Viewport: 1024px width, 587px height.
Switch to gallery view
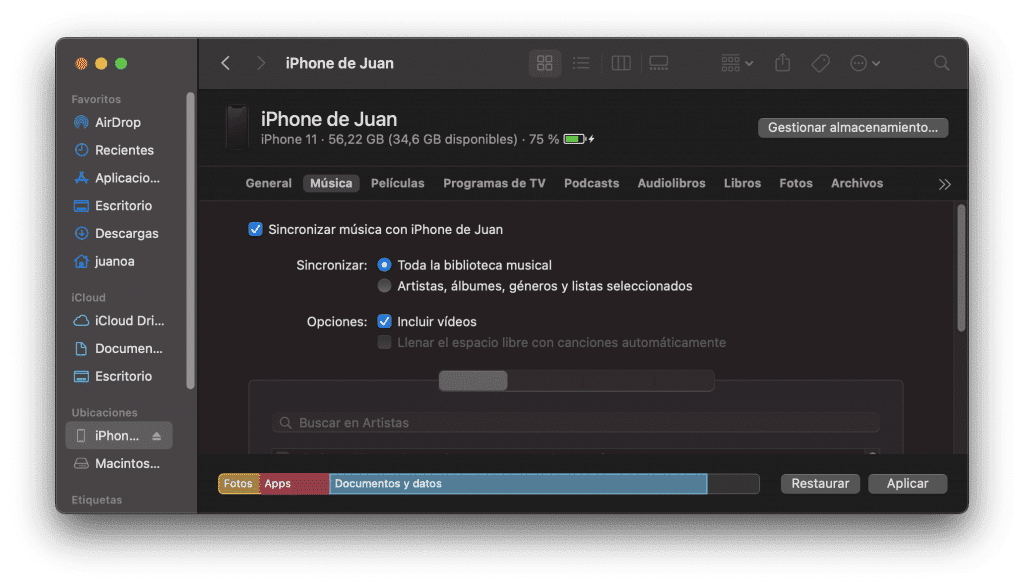click(658, 63)
